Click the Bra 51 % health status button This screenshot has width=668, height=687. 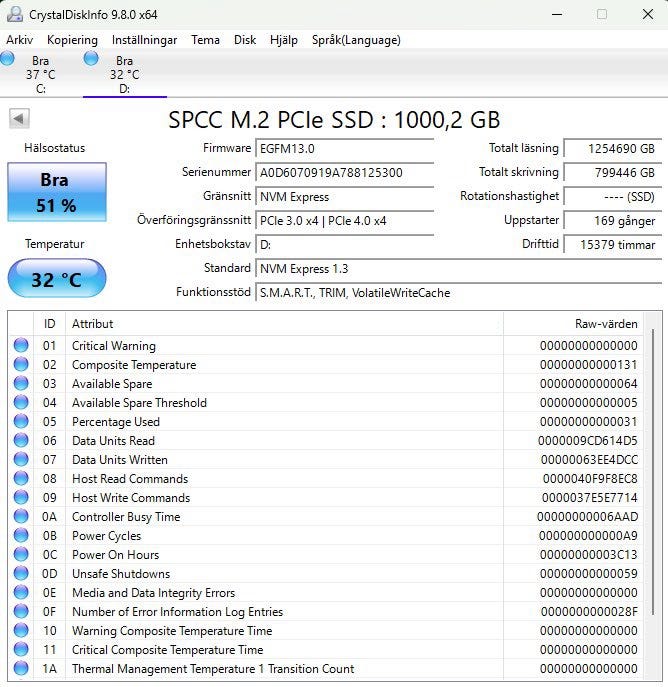(57, 193)
